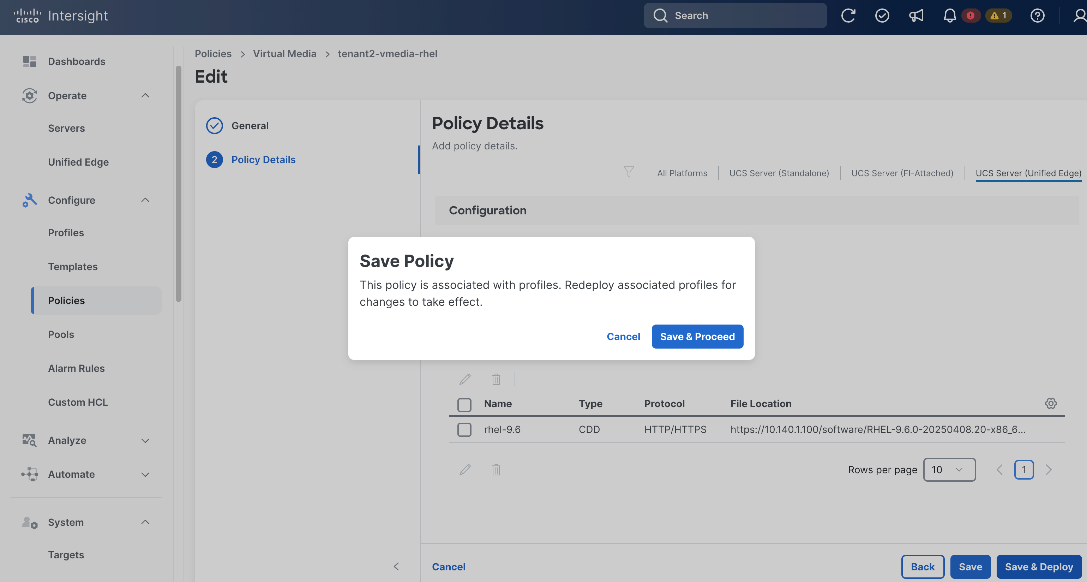Click the platform filter funnel icon
Screen dimensions: 1087x582
coord(629,172)
